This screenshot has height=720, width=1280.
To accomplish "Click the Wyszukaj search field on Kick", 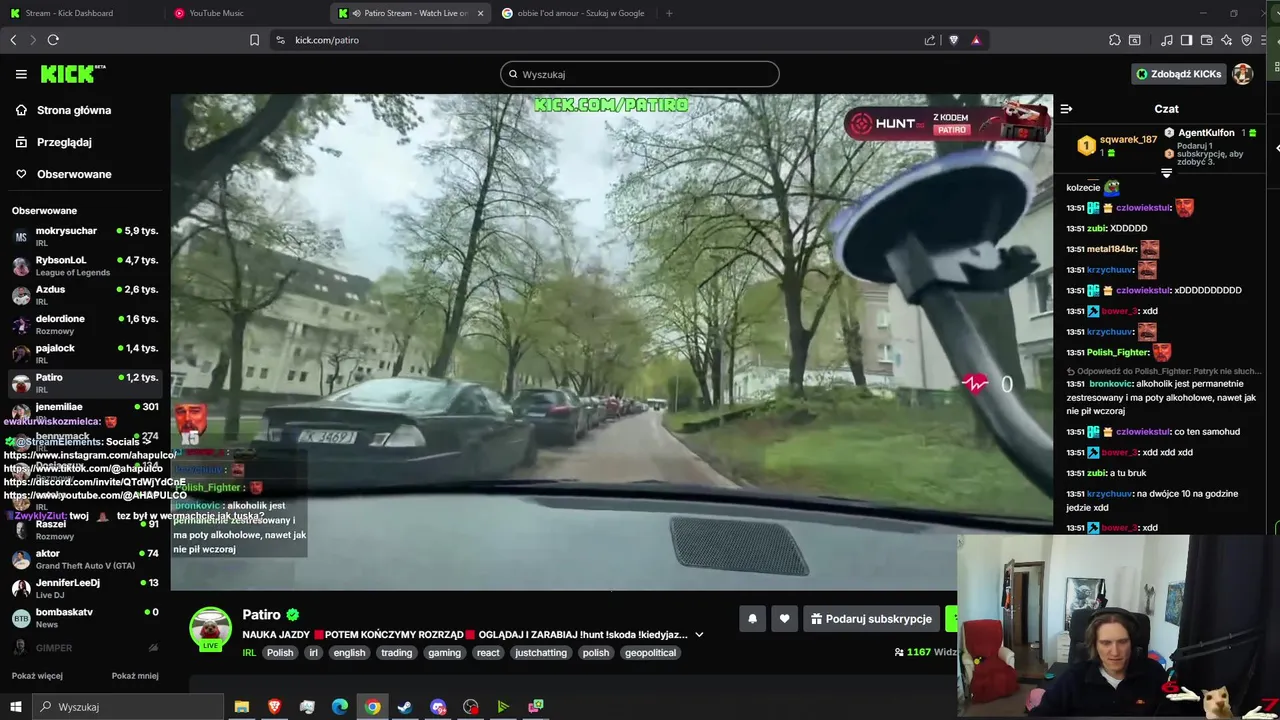I will click(640, 74).
